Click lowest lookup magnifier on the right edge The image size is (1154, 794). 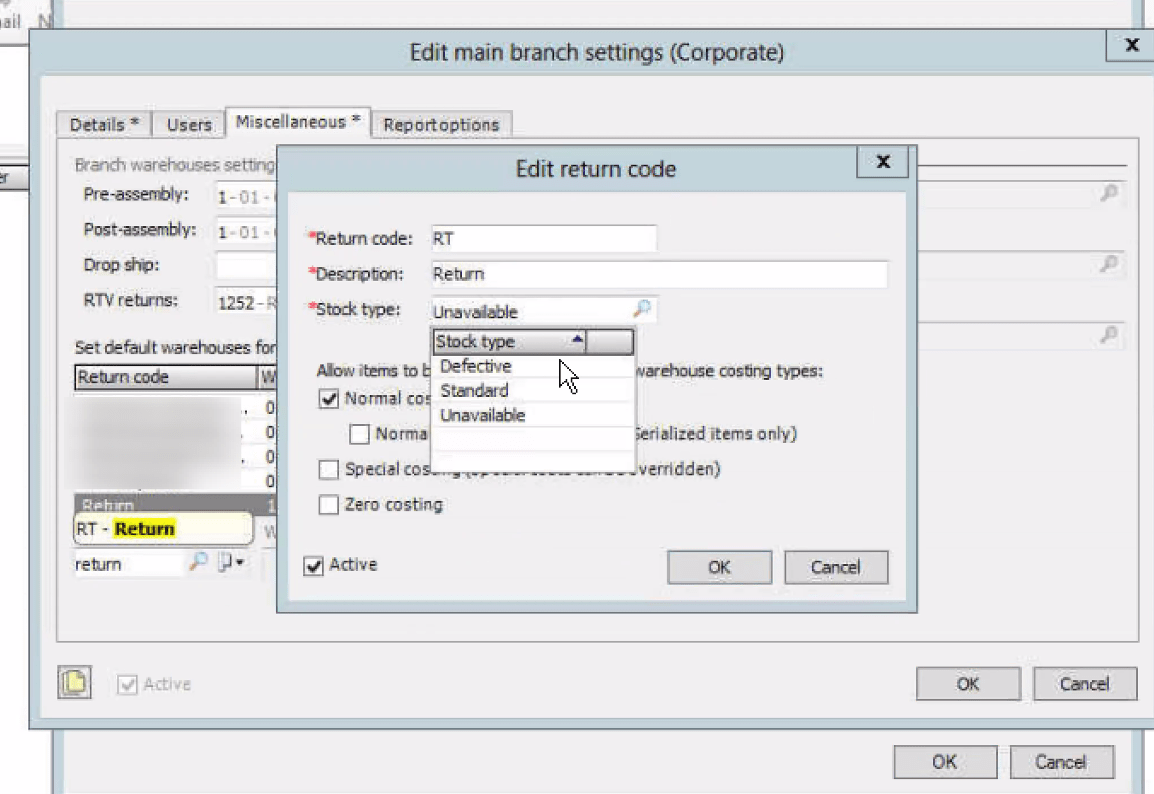(x=1108, y=335)
